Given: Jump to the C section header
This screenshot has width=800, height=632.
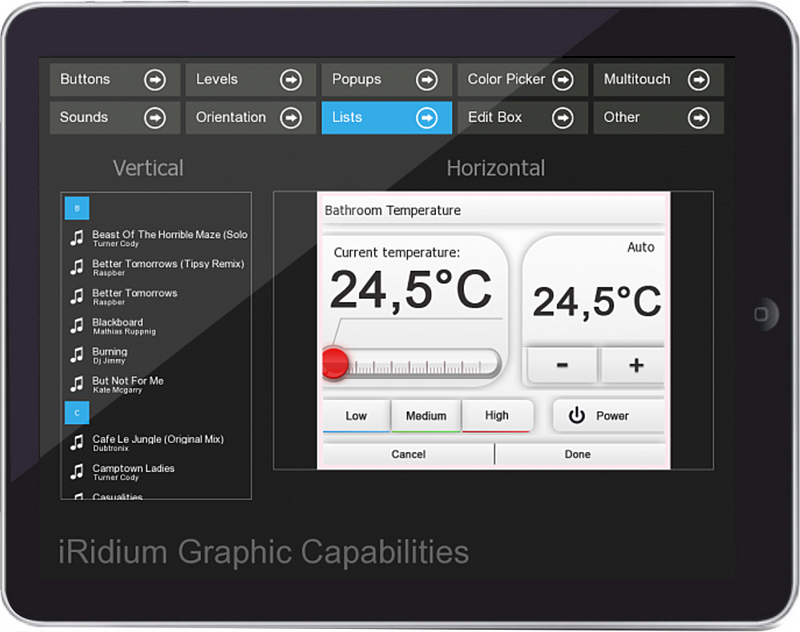Looking at the screenshot, I should [x=77, y=412].
